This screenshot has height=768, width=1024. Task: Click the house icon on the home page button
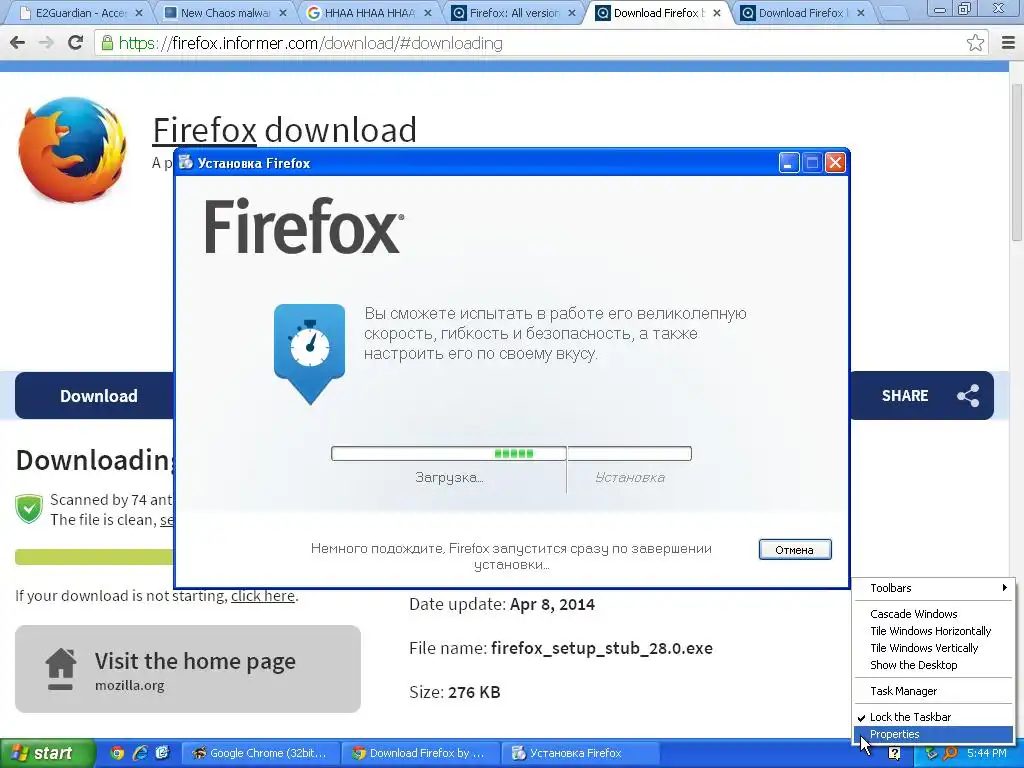click(61, 669)
